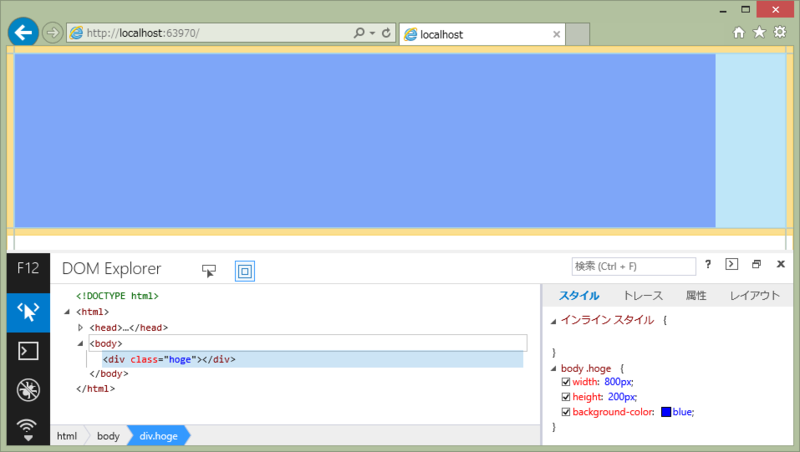800x452 pixels.
Task: Unpin developer tools window icon
Action: 756,264
